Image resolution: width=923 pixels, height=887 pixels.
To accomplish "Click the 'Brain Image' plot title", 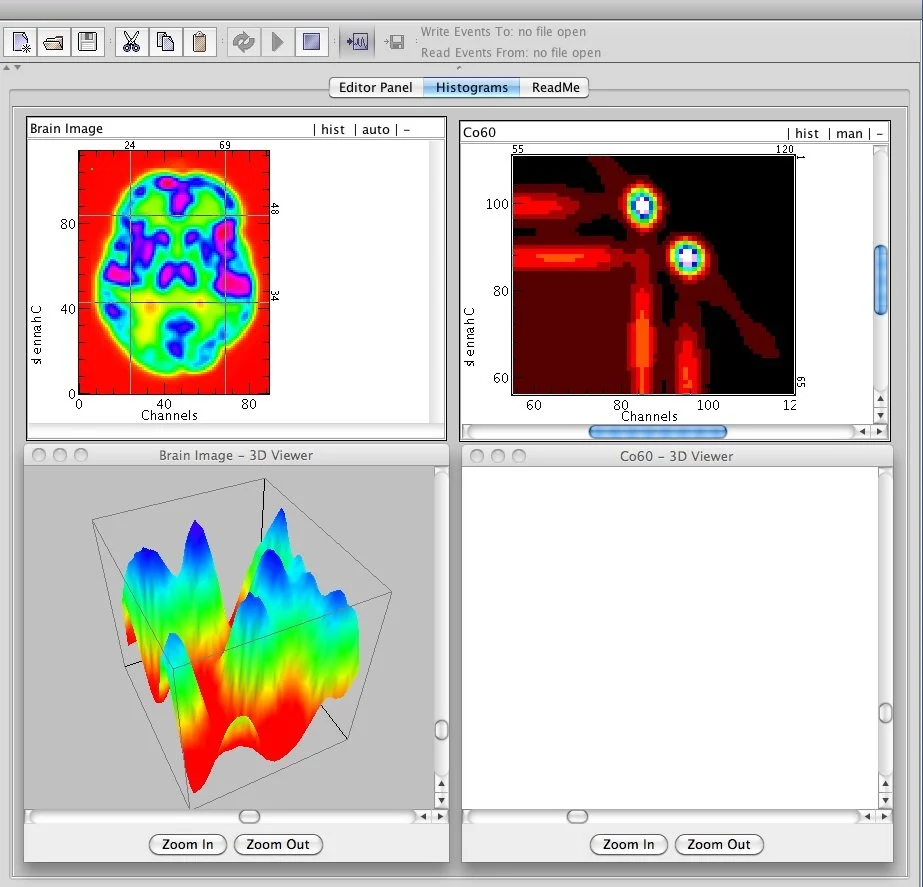I will [67, 128].
